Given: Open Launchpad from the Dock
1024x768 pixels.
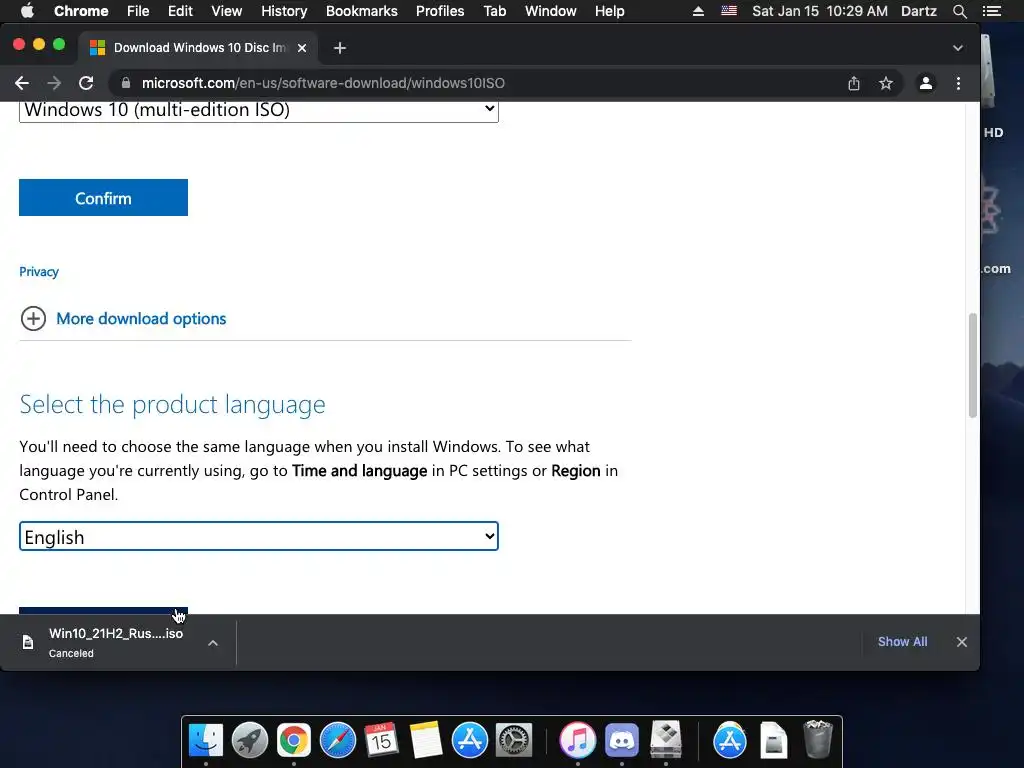Looking at the screenshot, I should pyautogui.click(x=249, y=741).
